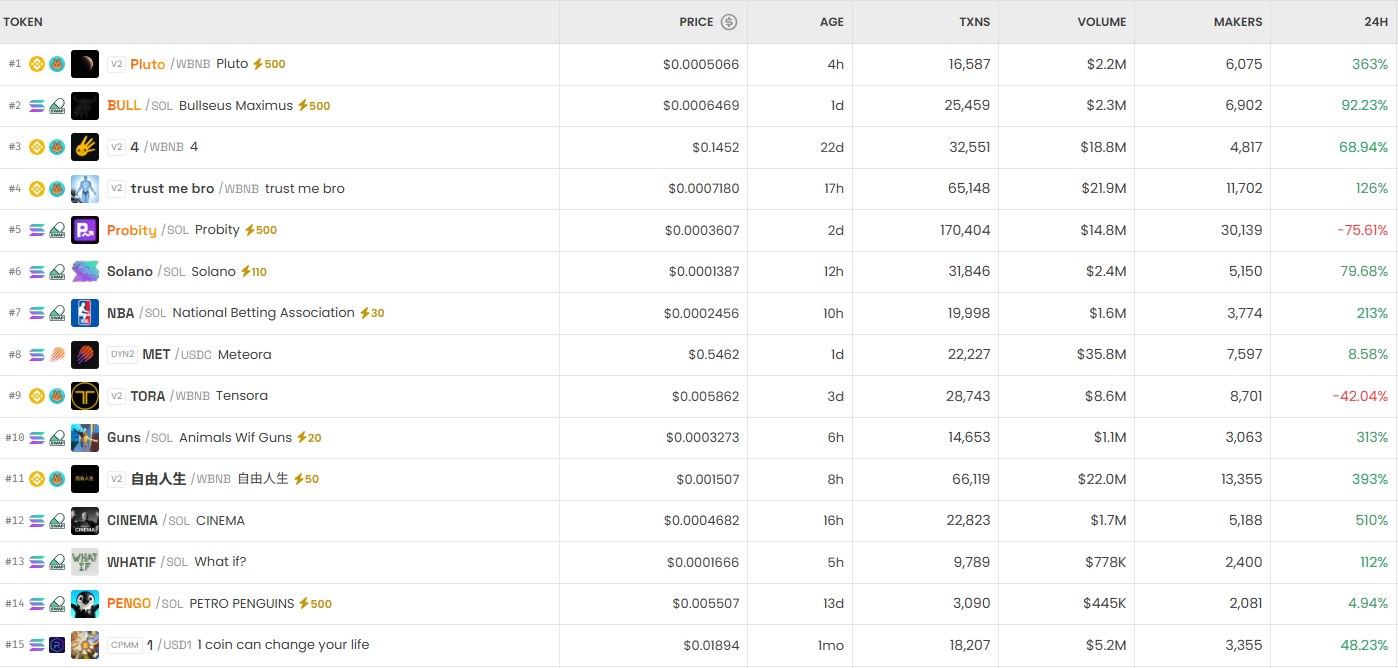The image size is (1398, 668).
Task: Toggle the price currency dollar icon
Action: coord(729,22)
